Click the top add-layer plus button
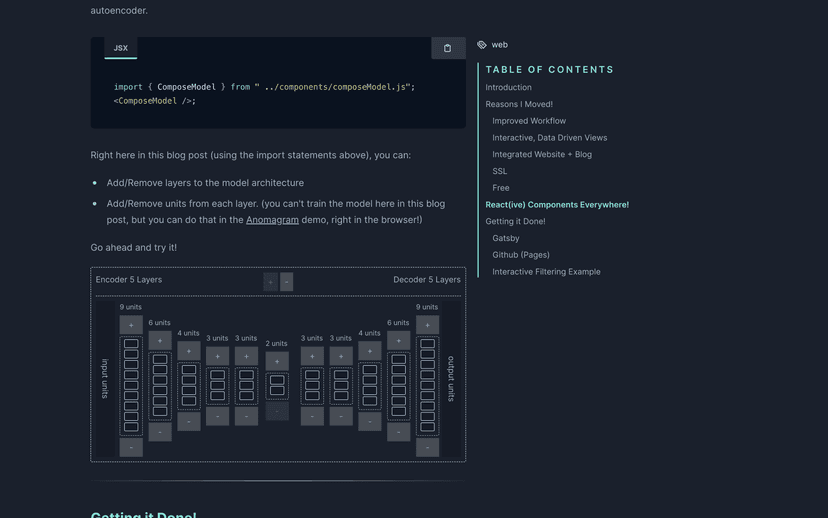This screenshot has width=828, height=518. click(x=270, y=282)
